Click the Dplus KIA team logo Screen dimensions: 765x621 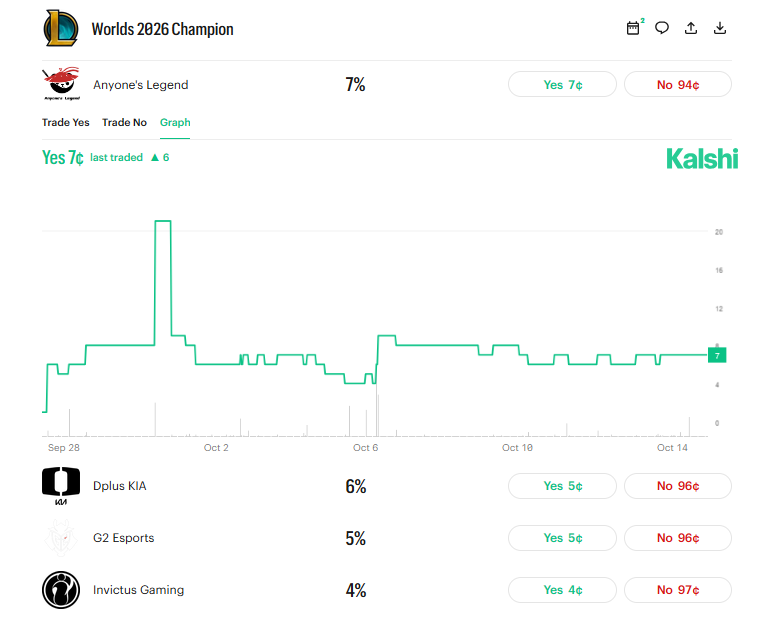click(61, 486)
